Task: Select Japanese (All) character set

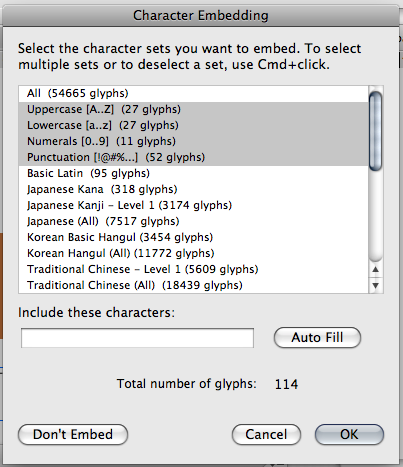Action: coord(194,221)
